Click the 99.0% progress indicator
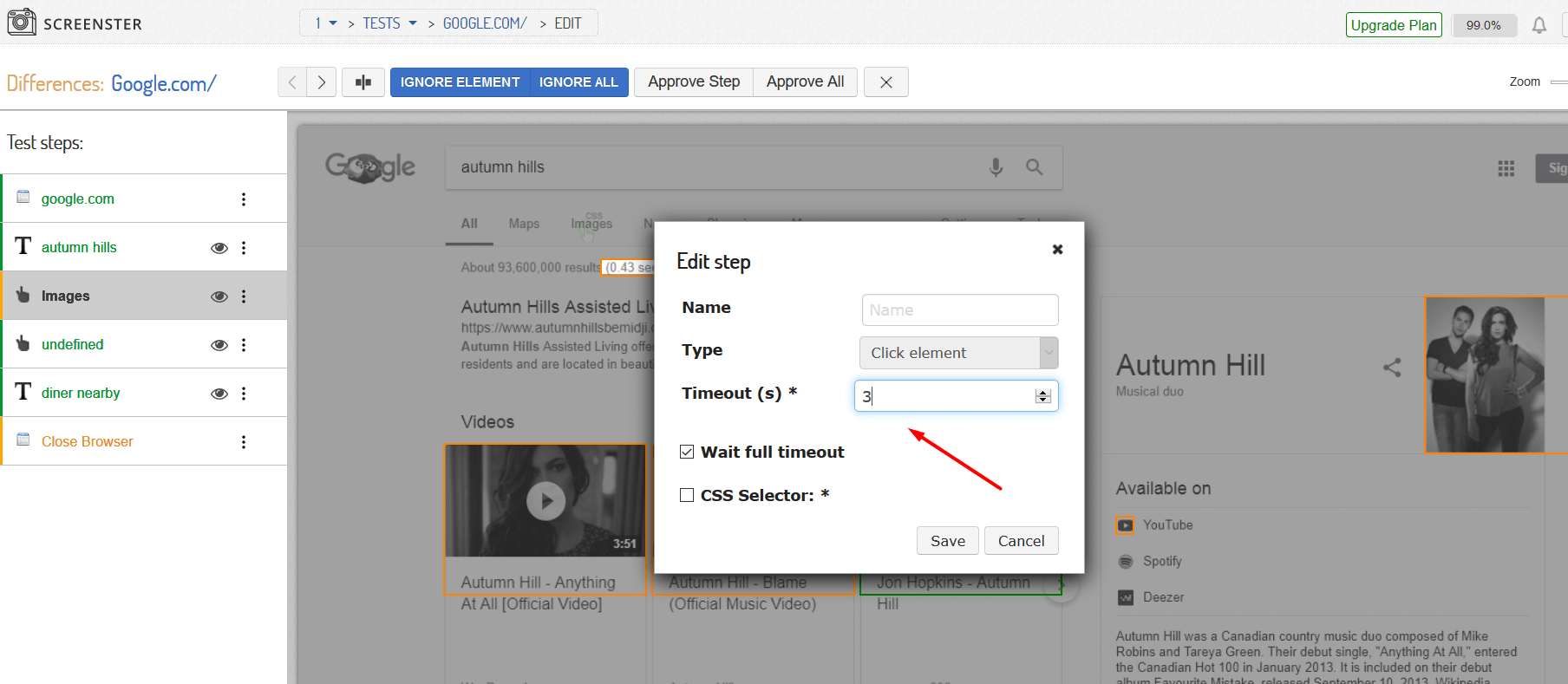This screenshot has height=684, width=1568. (x=1484, y=25)
